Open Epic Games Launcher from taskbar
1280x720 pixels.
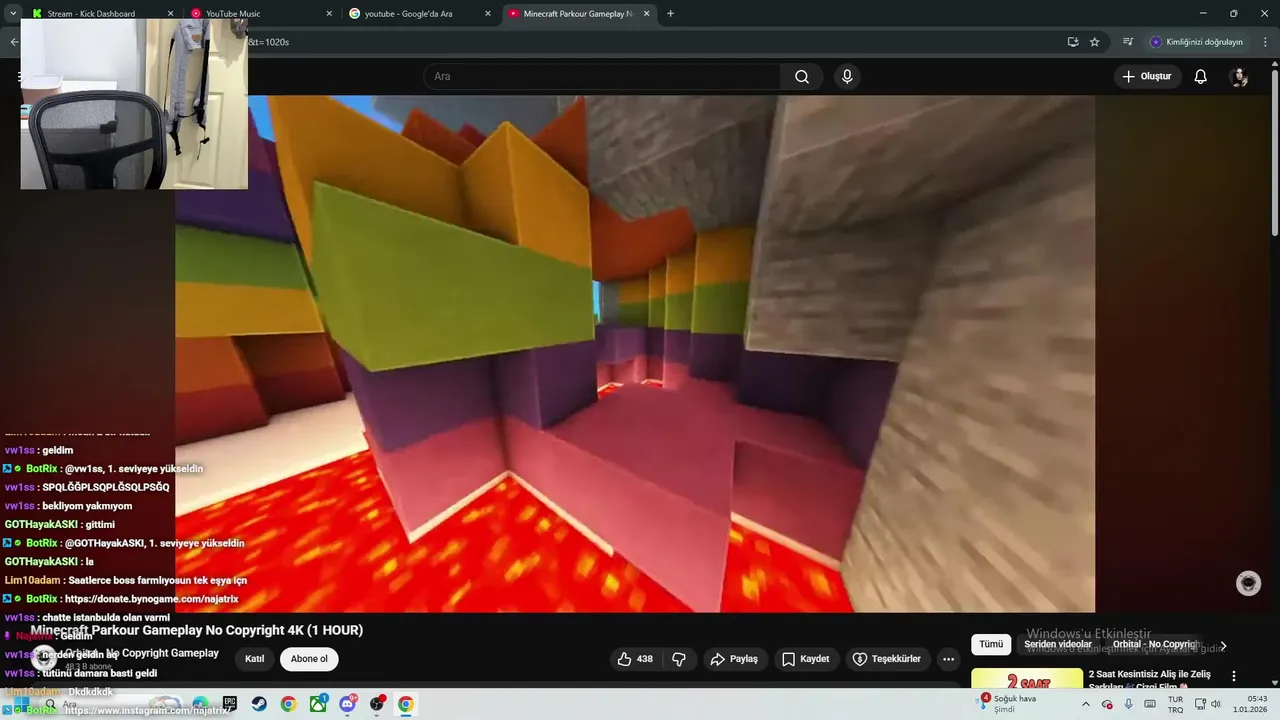[230, 704]
